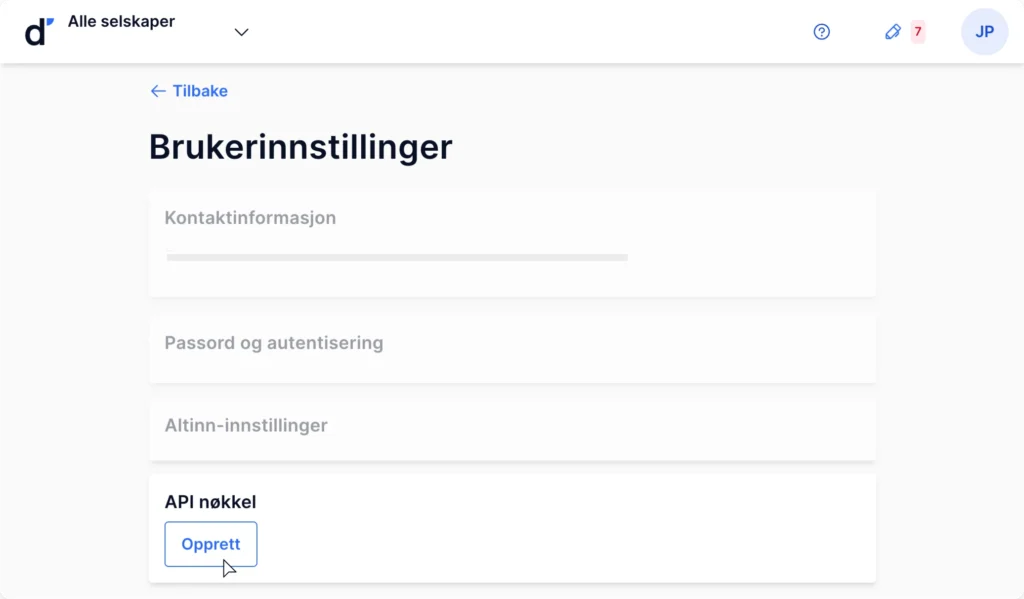
Task: Click the "API nøkkel" section title
Action: pos(210,502)
